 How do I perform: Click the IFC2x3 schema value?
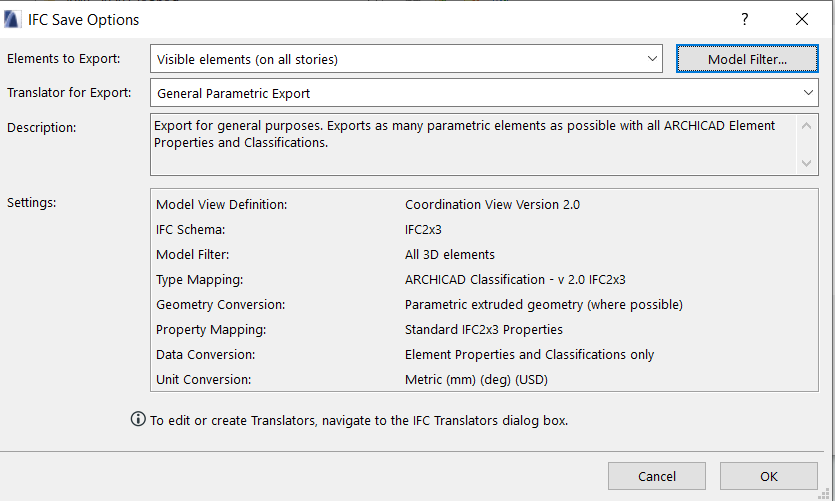[x=423, y=229]
